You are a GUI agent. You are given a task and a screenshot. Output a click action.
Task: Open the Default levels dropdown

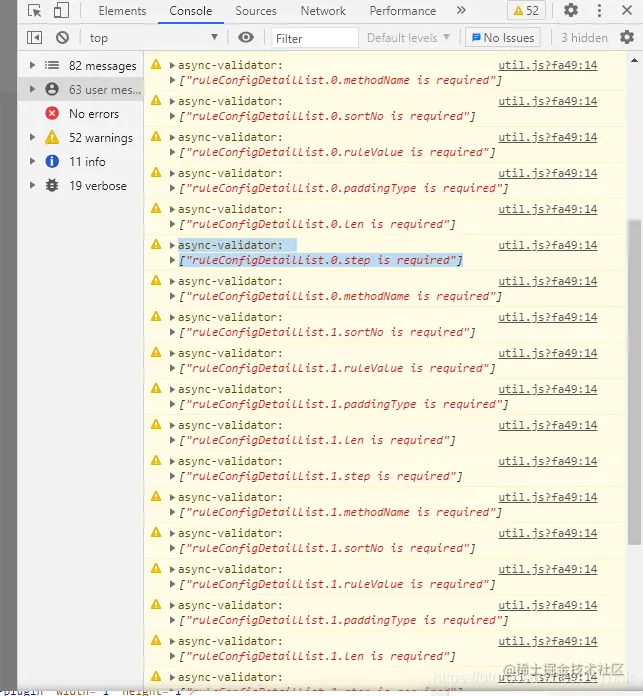[x=408, y=38]
